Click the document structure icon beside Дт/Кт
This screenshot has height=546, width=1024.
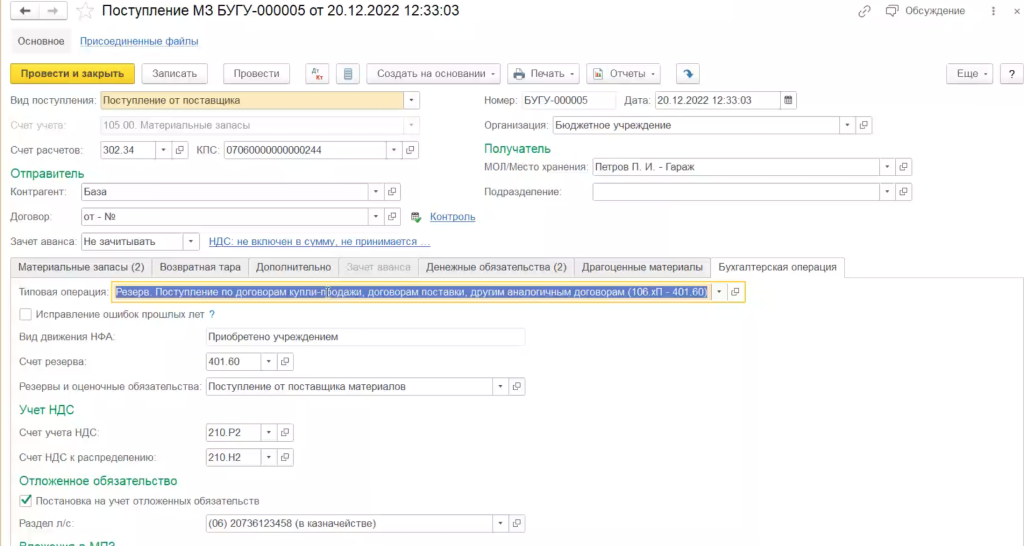click(x=346, y=74)
